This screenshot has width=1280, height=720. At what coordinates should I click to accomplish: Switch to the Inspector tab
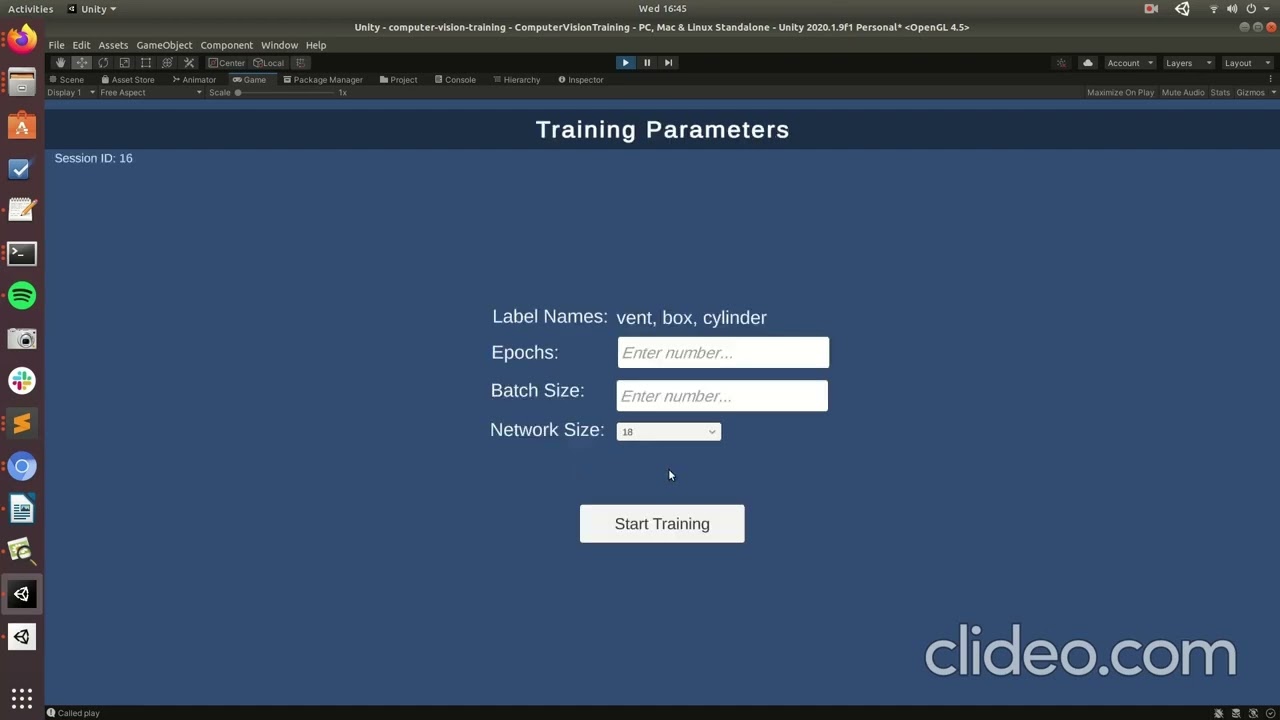(581, 80)
